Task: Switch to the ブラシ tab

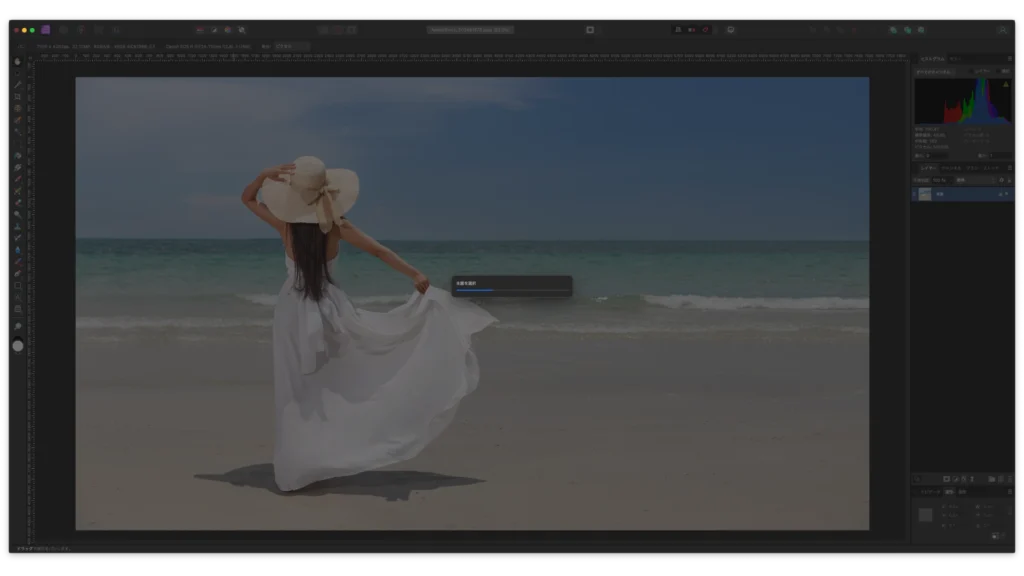Action: coord(971,168)
